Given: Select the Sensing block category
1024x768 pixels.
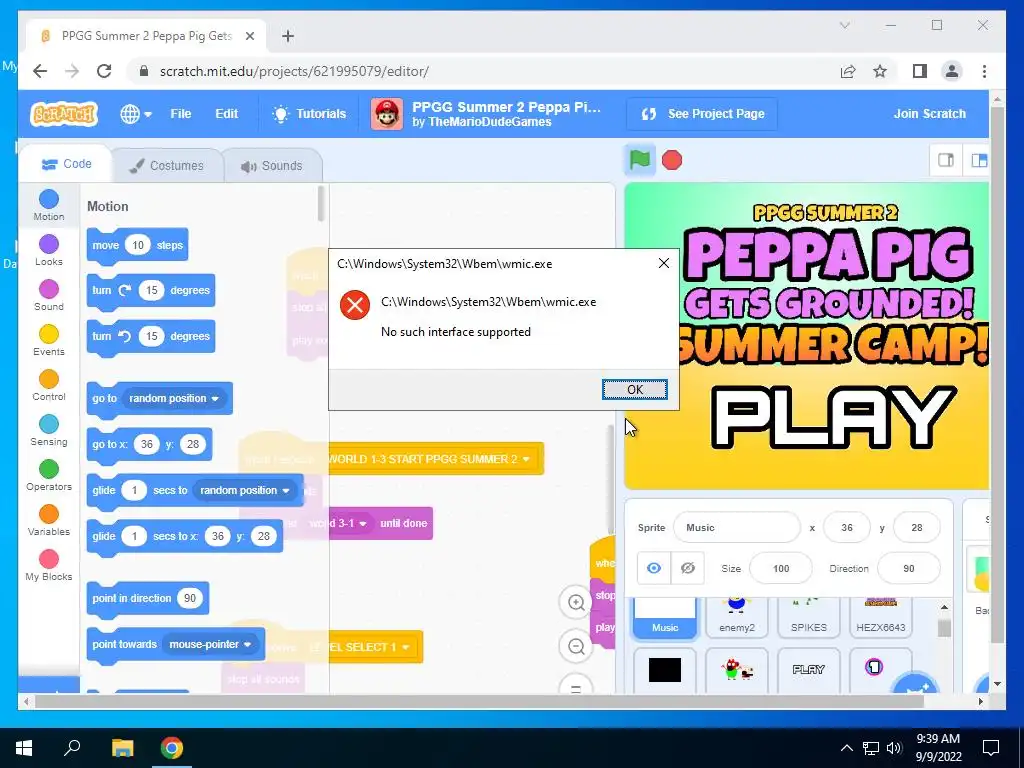Looking at the screenshot, I should pos(49,431).
